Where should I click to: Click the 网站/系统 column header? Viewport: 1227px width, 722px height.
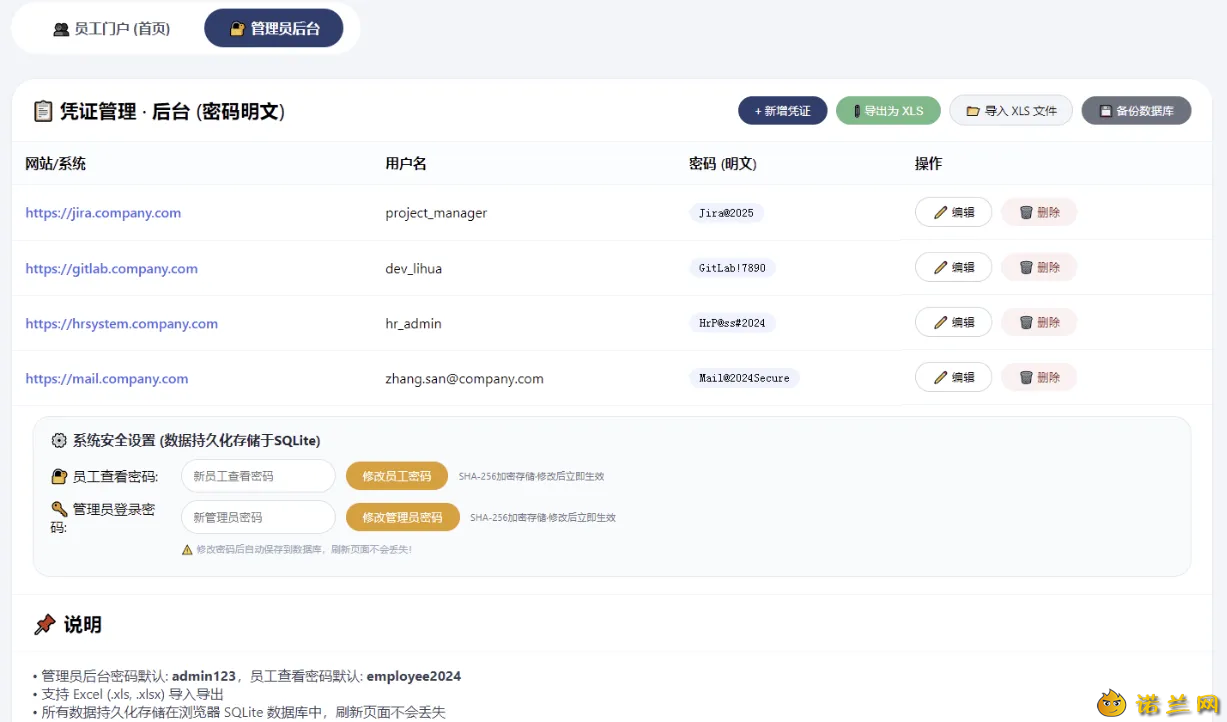pos(55,163)
